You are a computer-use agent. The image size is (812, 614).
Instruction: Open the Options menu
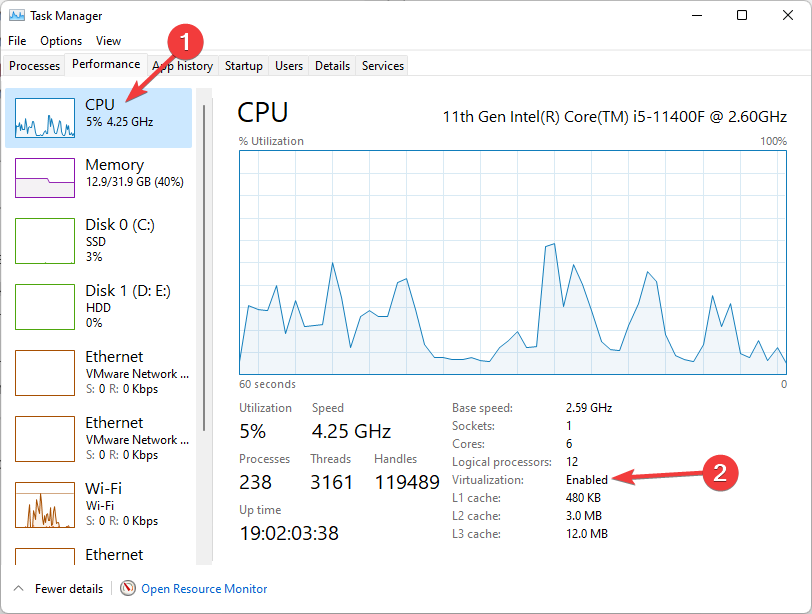61,41
